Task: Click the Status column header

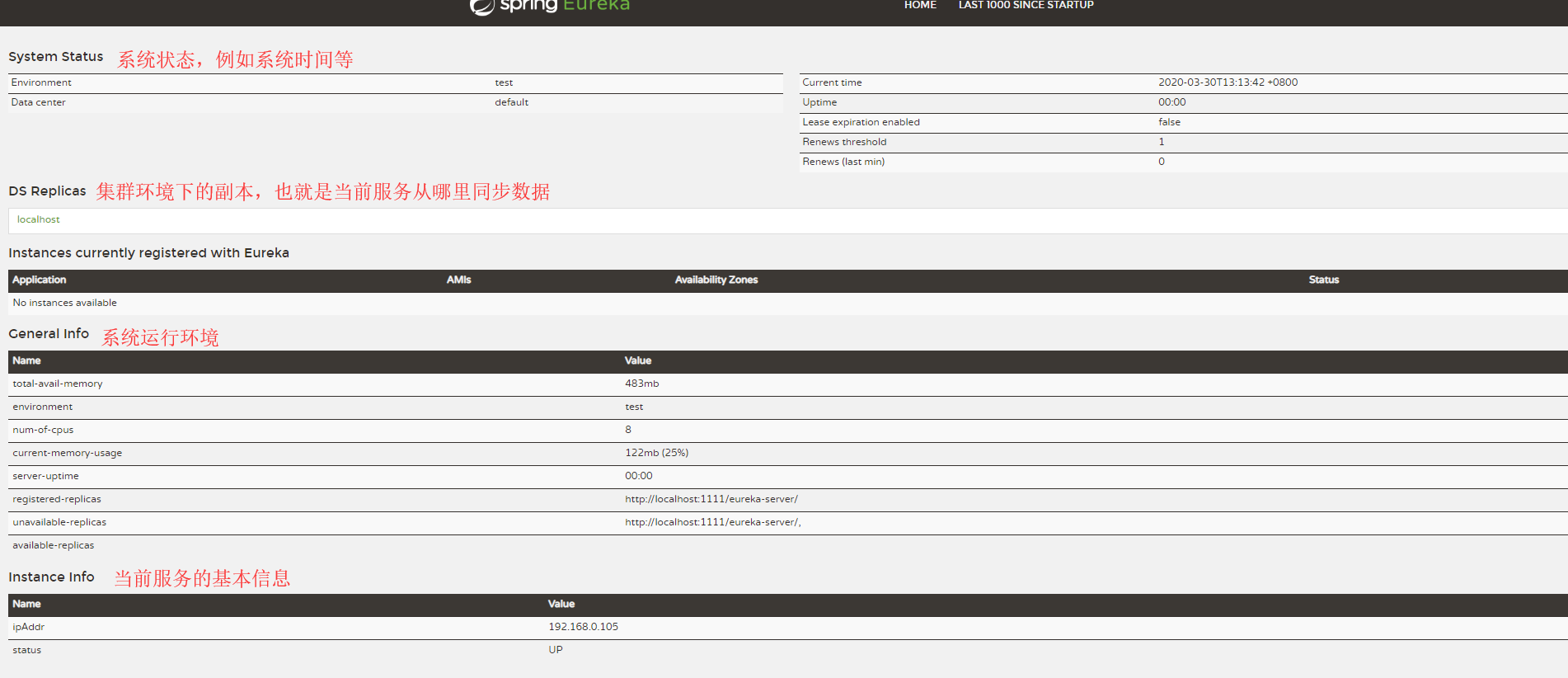Action: (x=1323, y=280)
